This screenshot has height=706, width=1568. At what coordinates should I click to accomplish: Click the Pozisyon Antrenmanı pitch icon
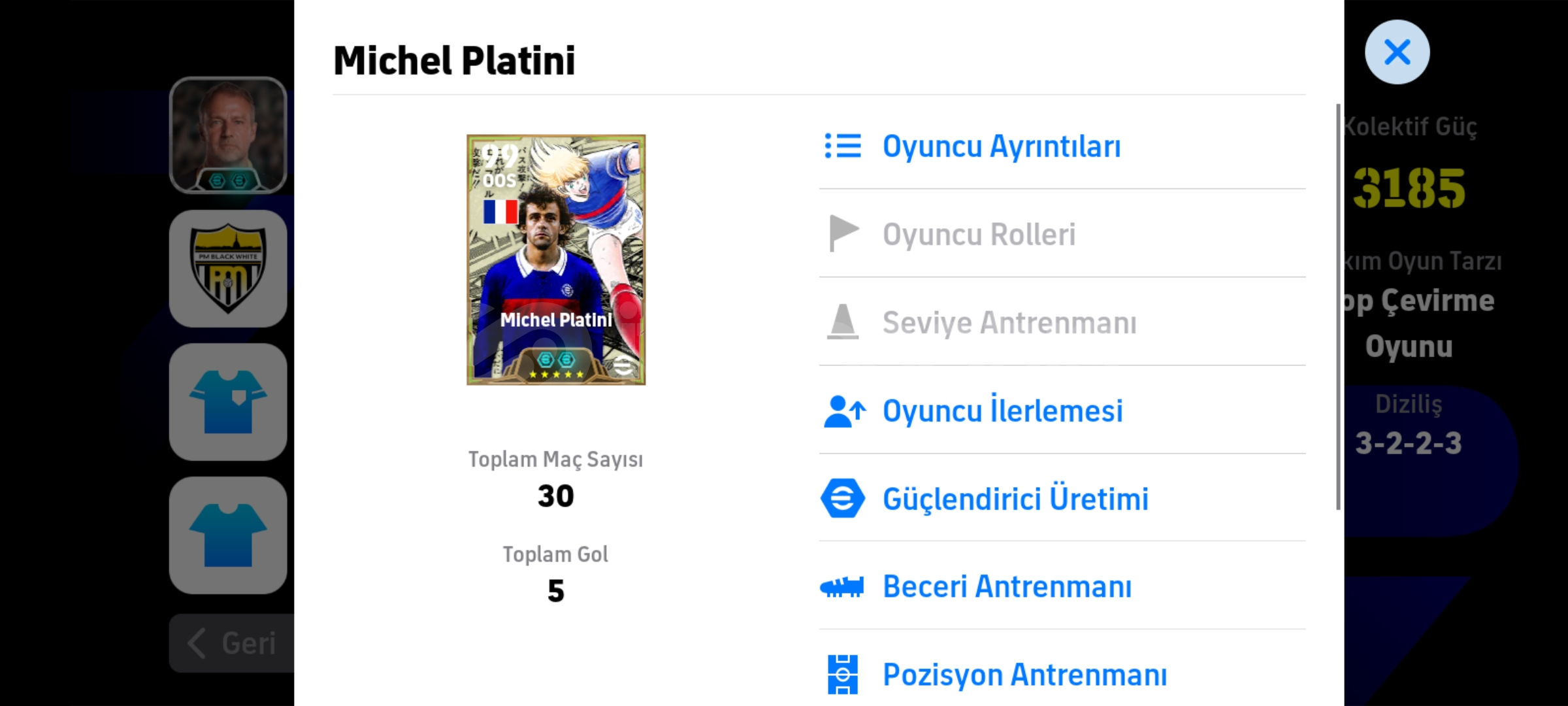click(x=843, y=675)
